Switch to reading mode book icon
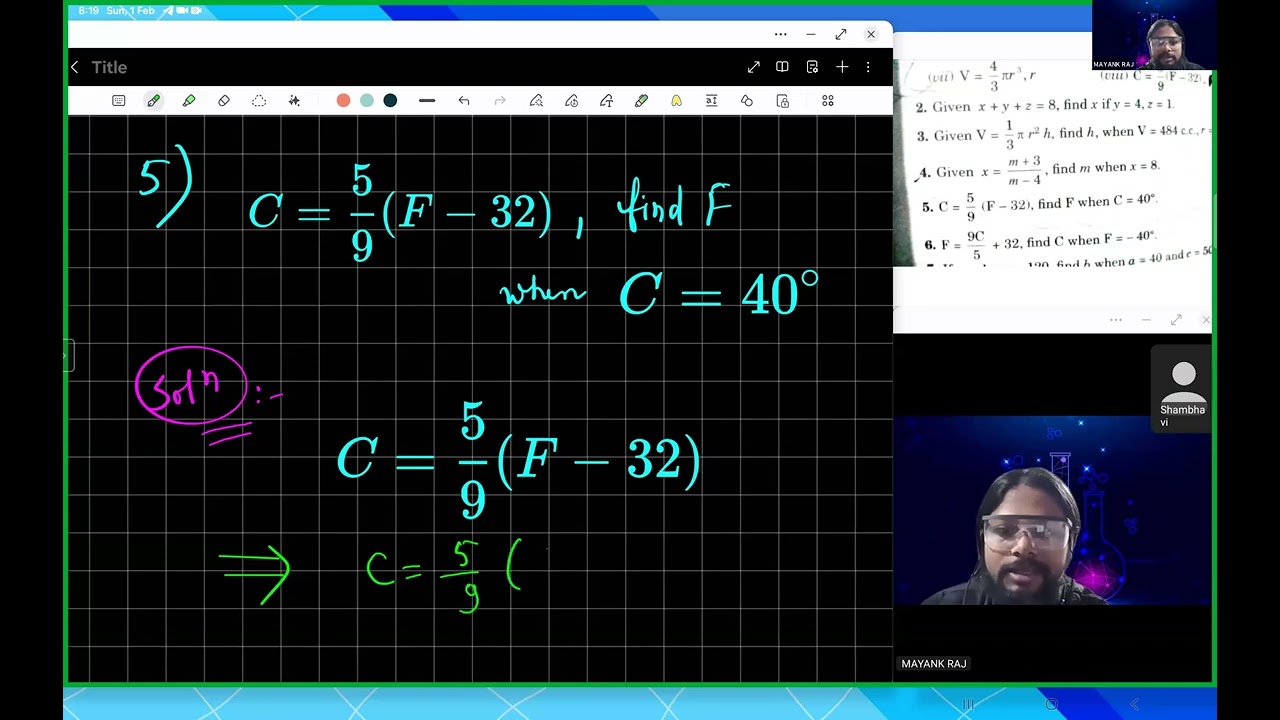The height and width of the screenshot is (720, 1280). click(782, 67)
